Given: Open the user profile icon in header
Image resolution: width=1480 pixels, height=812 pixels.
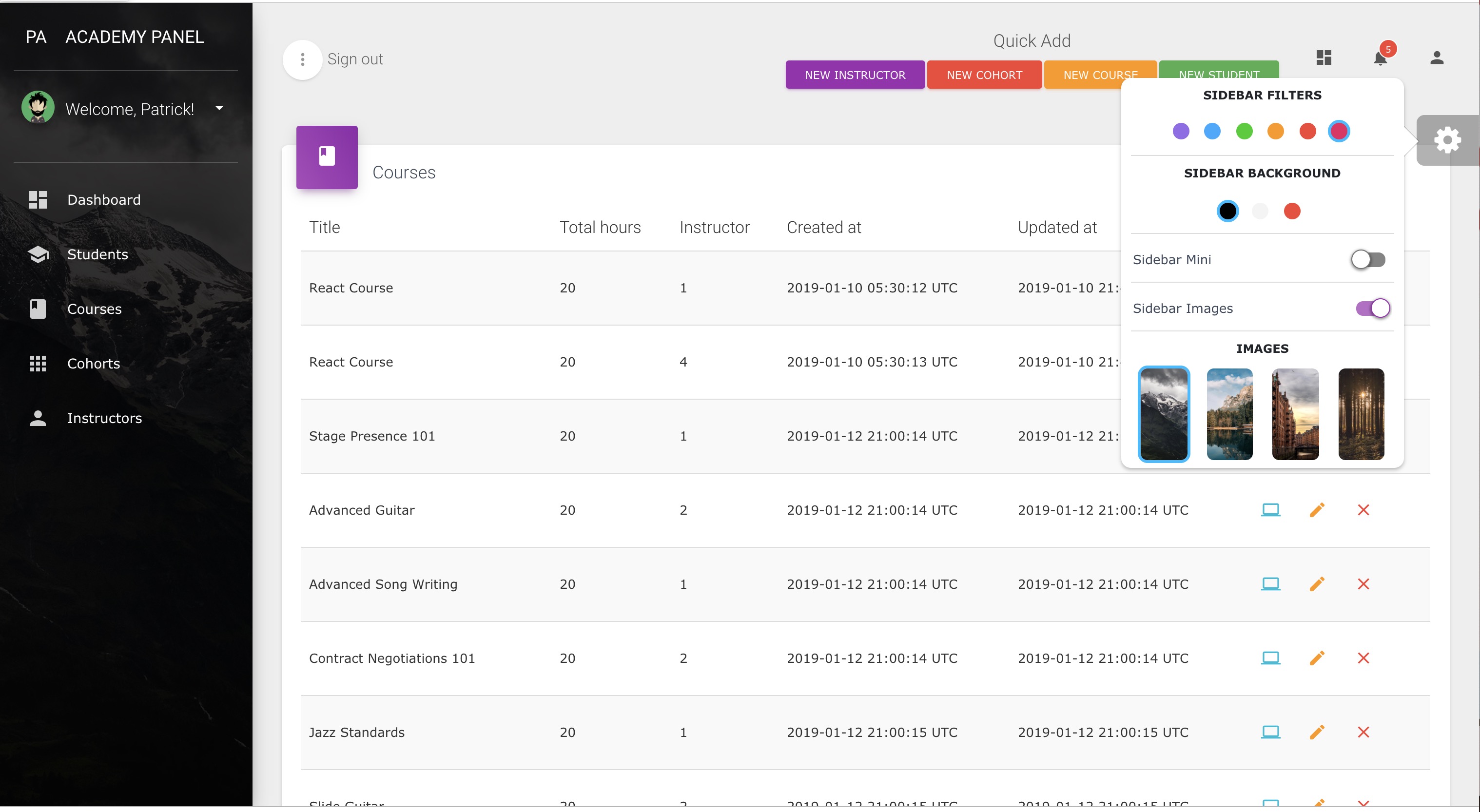Looking at the screenshot, I should click(x=1436, y=58).
